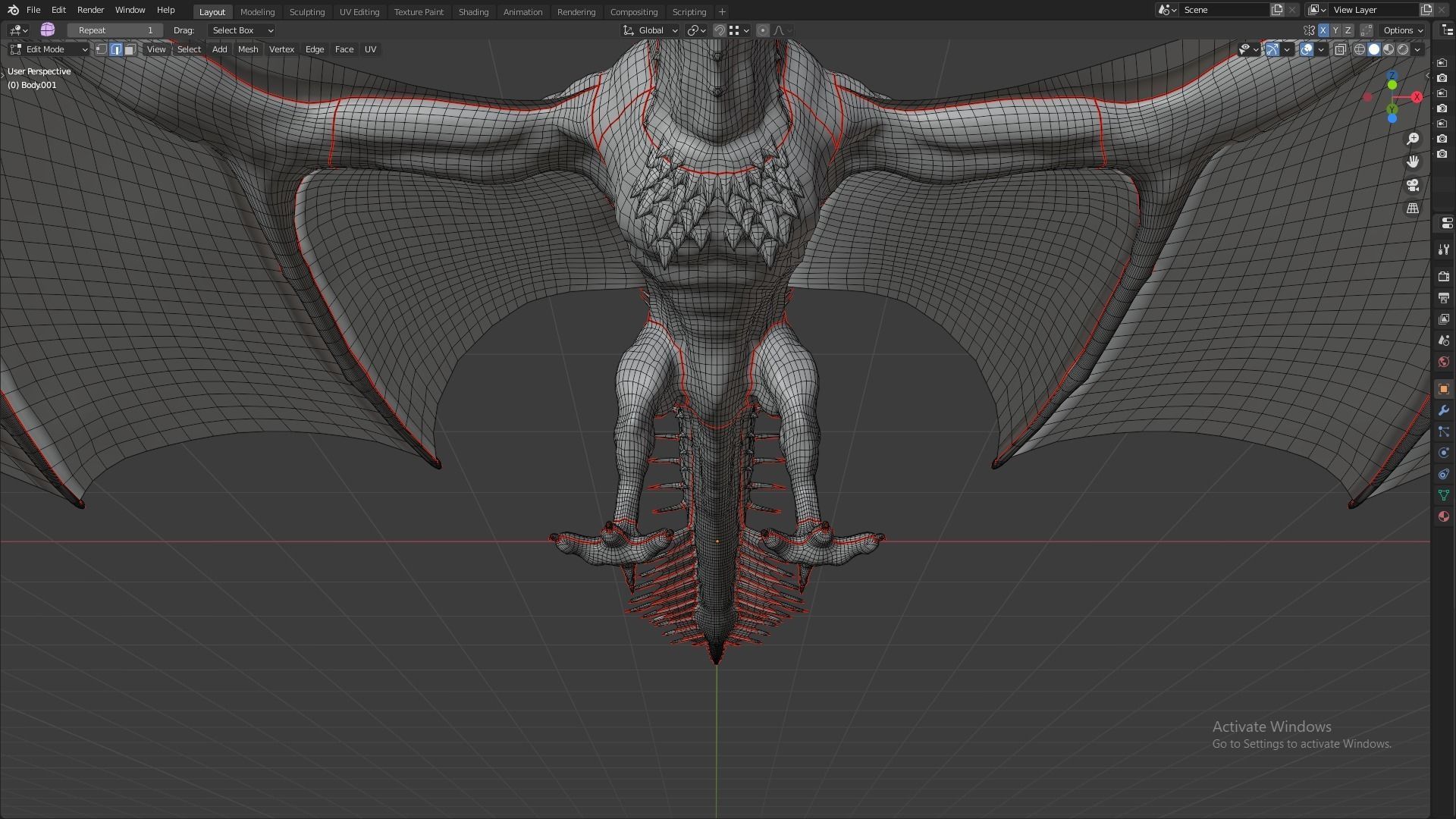Open the Mesh menu
This screenshot has width=1456, height=819.
click(x=248, y=49)
